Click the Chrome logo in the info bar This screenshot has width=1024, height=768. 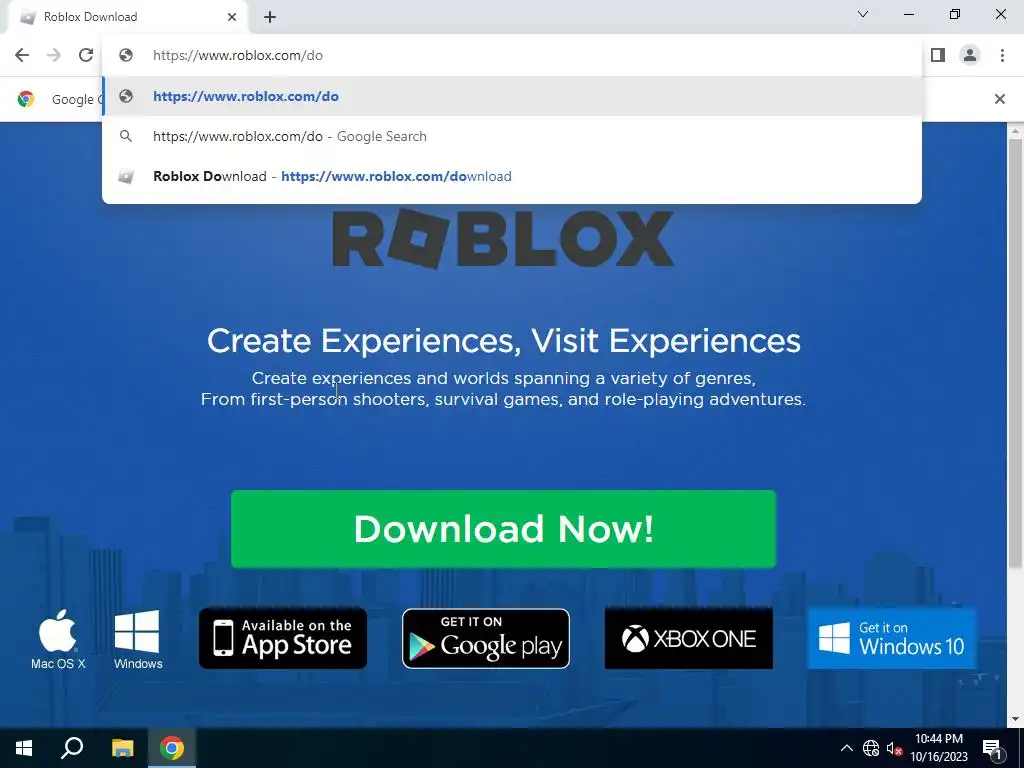click(26, 99)
